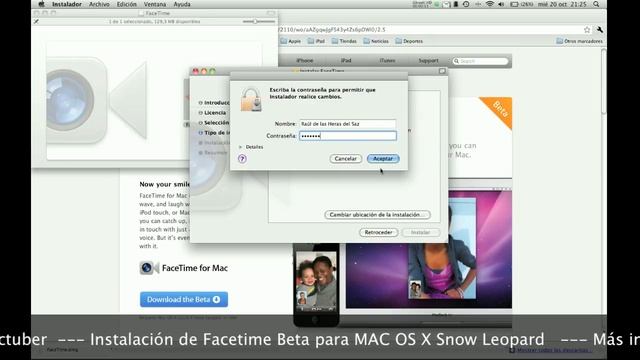Click the Finder window action icon
Viewport: 640px width, 360px height.
click(36, 21)
